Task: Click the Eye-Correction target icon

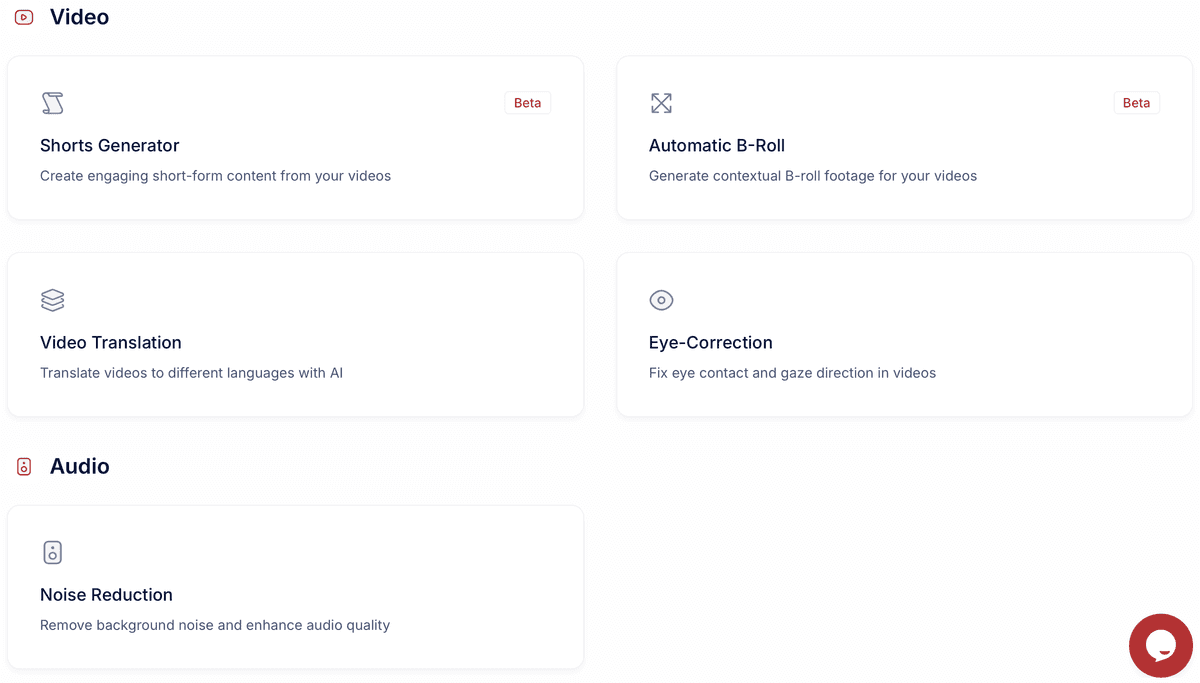Action: [661, 300]
